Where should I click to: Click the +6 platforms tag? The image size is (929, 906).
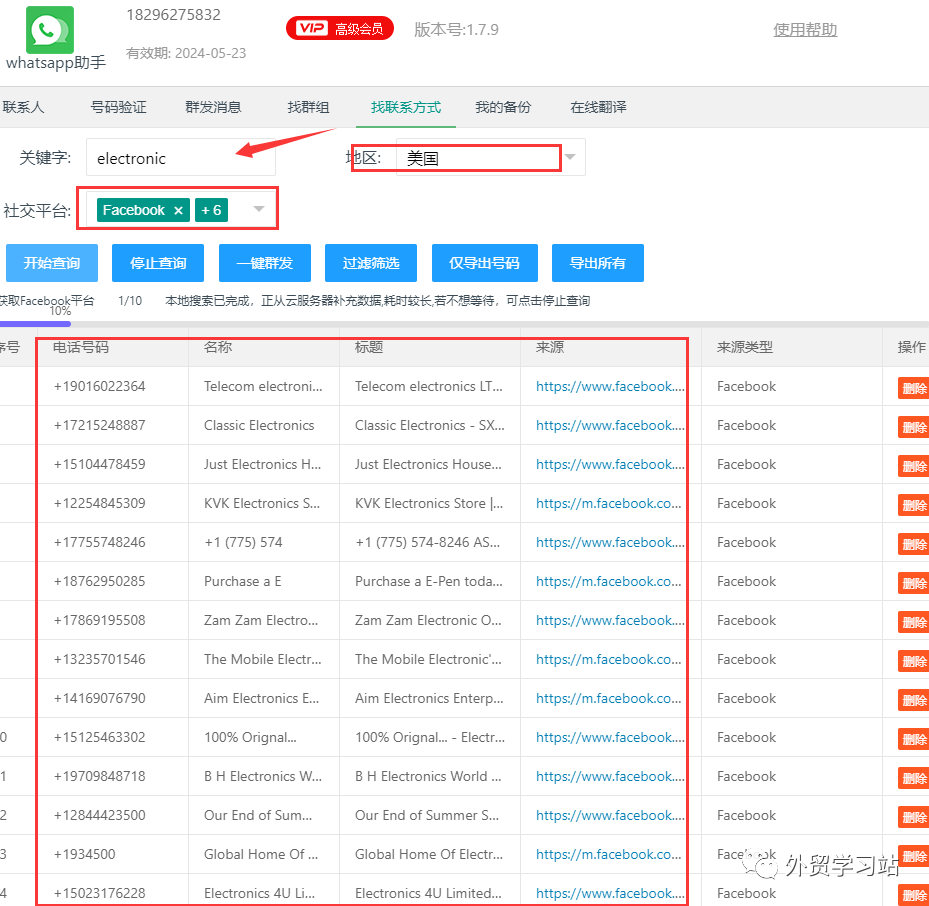pos(212,210)
